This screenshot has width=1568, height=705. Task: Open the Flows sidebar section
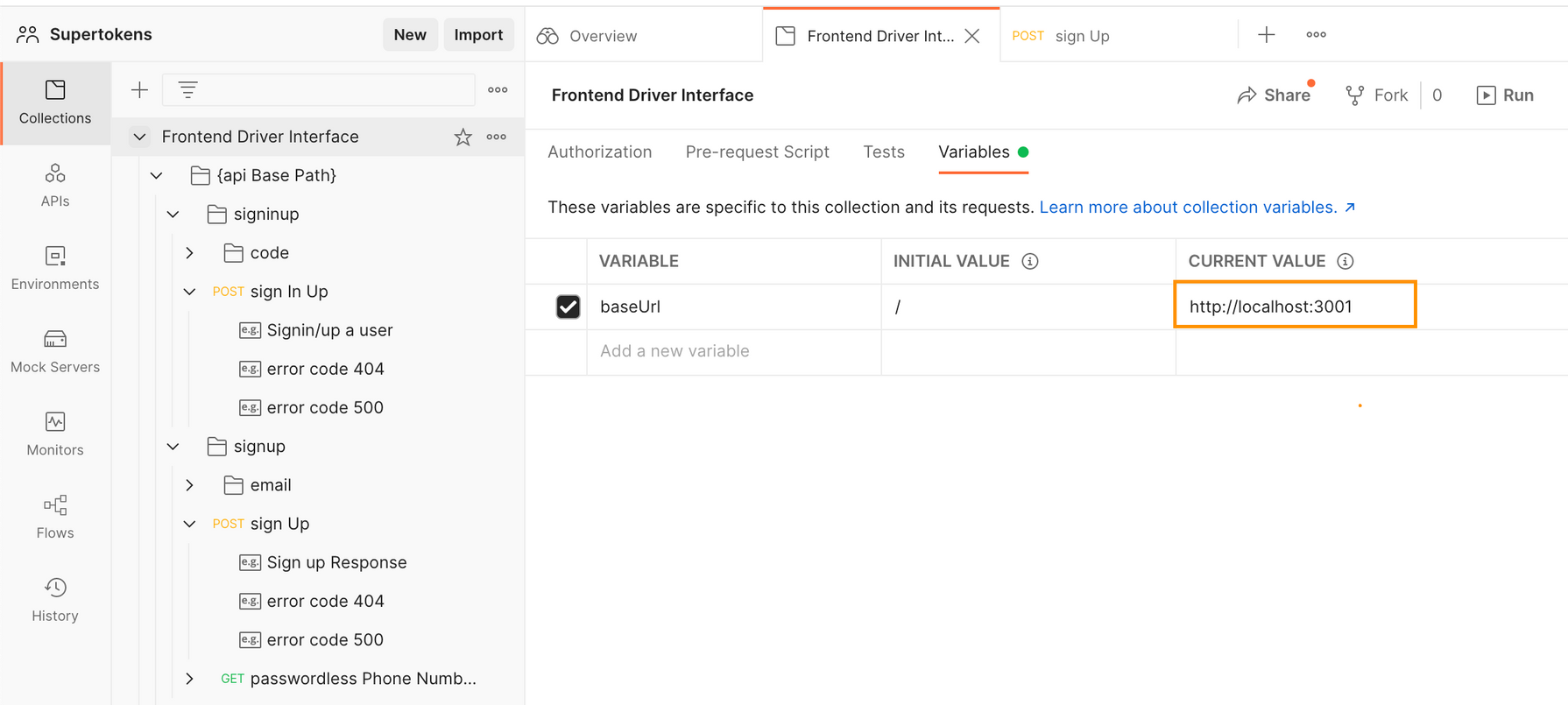(55, 517)
